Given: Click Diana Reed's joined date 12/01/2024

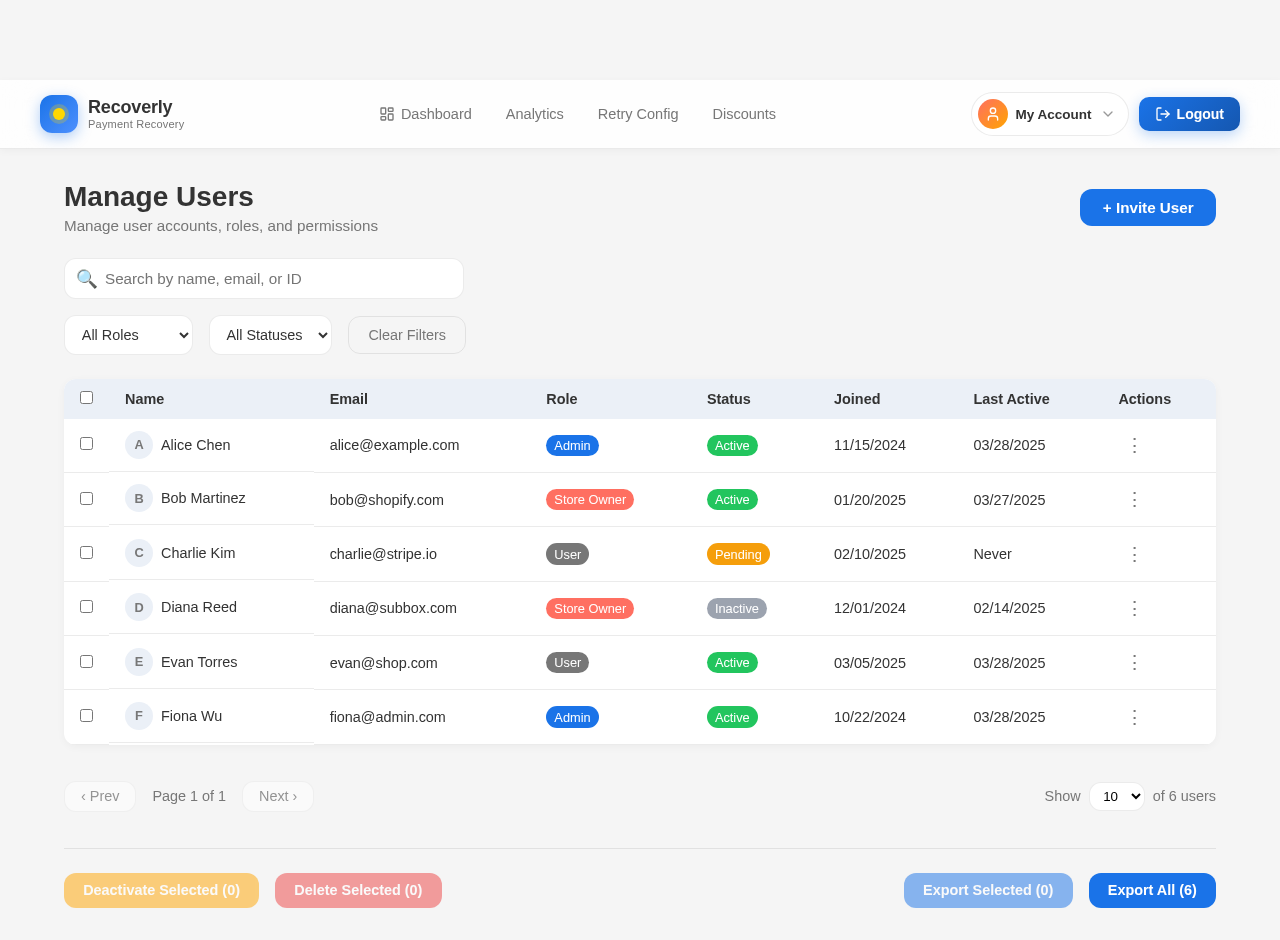Looking at the screenshot, I should 870,608.
